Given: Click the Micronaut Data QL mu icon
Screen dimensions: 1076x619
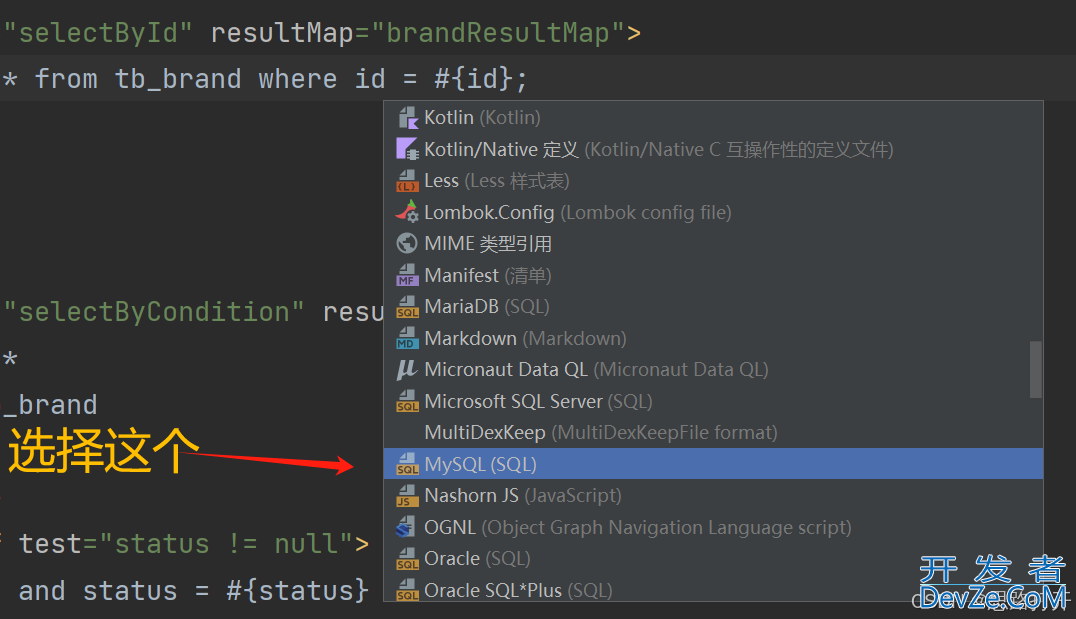Looking at the screenshot, I should click(407, 370).
